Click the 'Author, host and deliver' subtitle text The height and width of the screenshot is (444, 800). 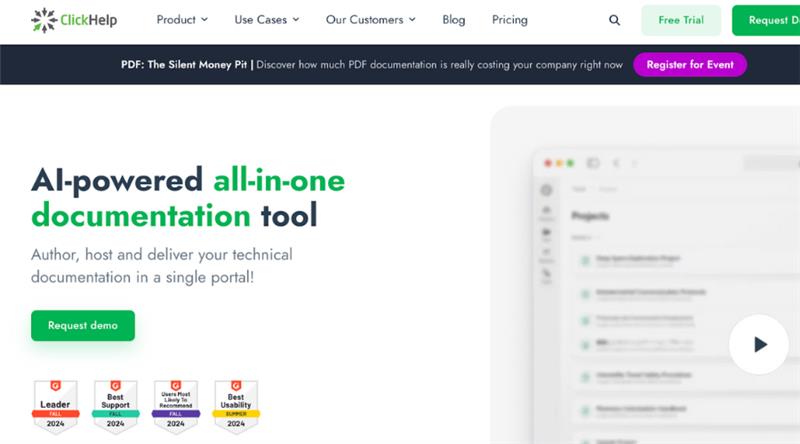pos(162,266)
